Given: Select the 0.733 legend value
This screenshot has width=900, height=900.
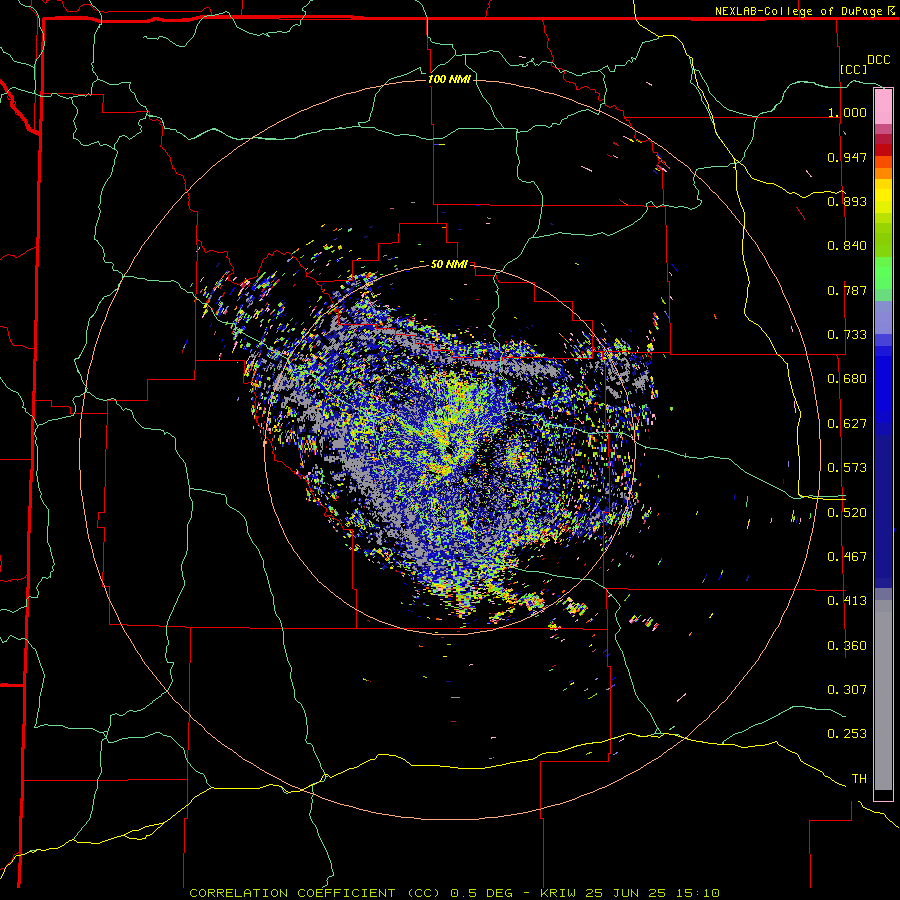Looking at the screenshot, I should [847, 335].
